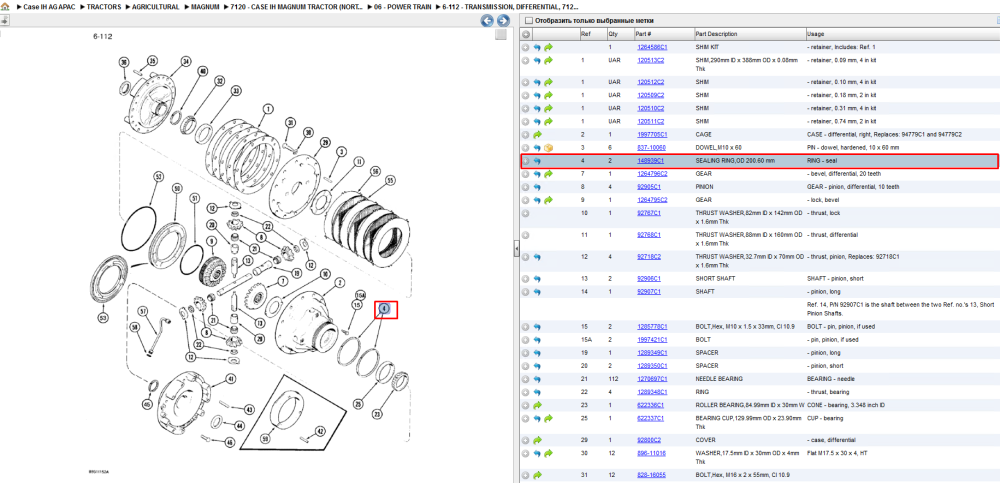The width and height of the screenshot is (1000, 483).
Task: Click green arrow icon for part 1264796C2
Action: pyautogui.click(x=548, y=174)
